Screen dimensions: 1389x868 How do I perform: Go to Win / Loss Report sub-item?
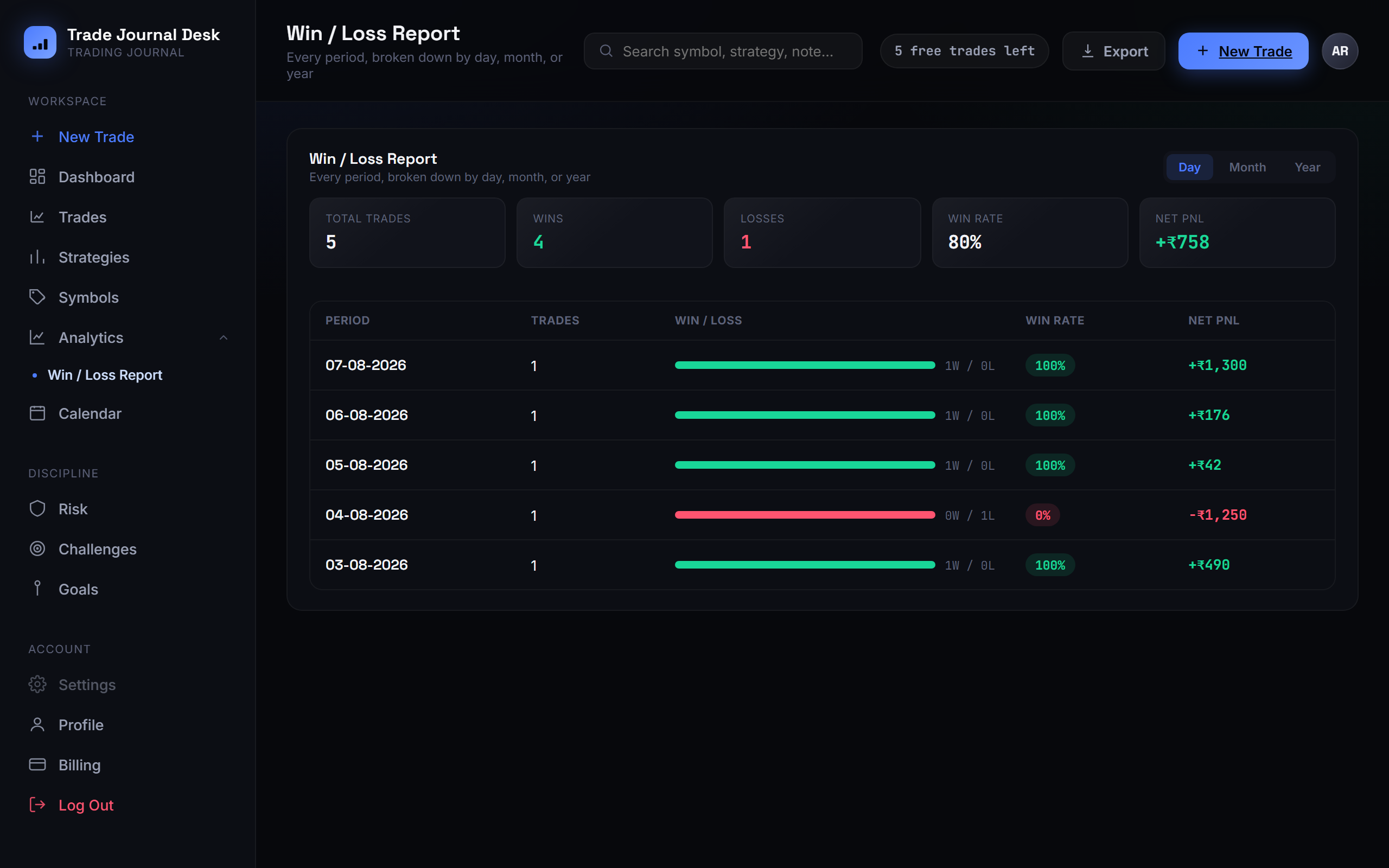105,375
